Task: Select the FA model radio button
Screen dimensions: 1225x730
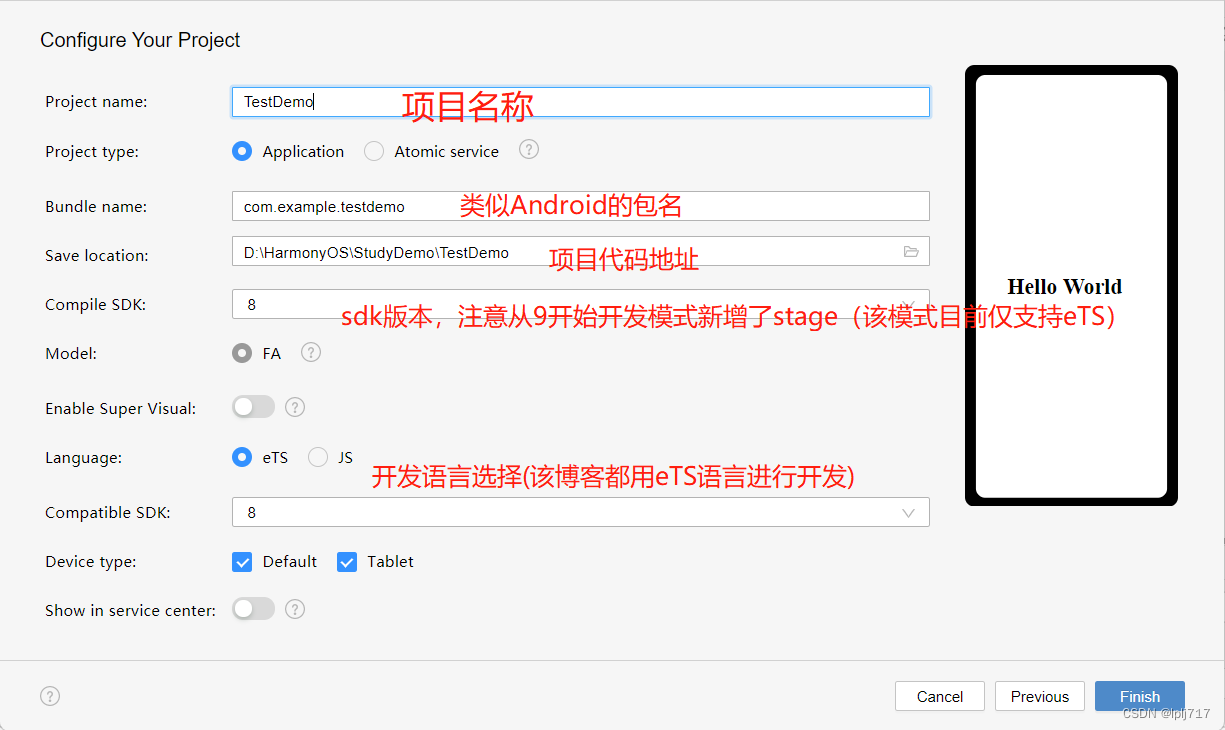Action: point(241,353)
